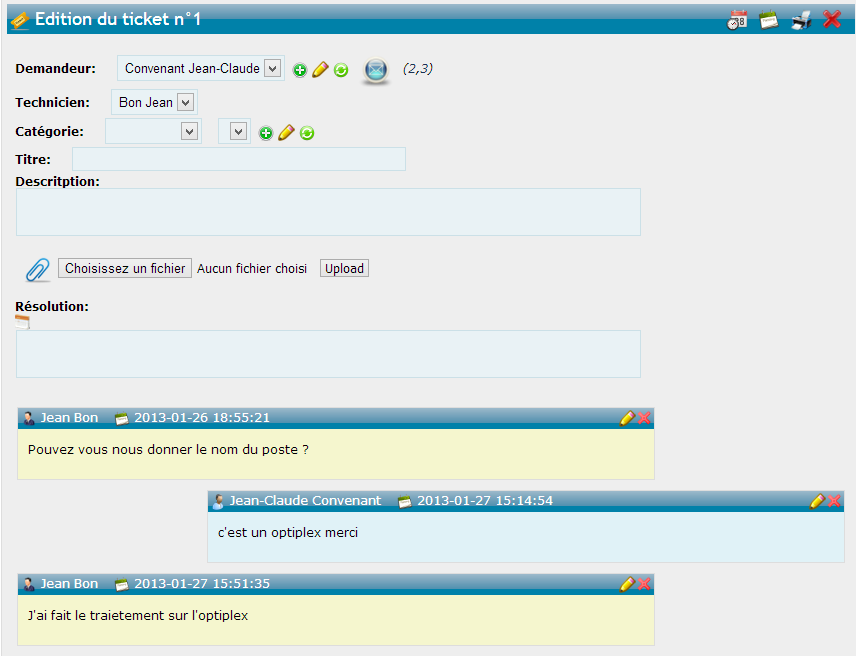Edit the Demandeur using the pencil icon

pyautogui.click(x=320, y=70)
